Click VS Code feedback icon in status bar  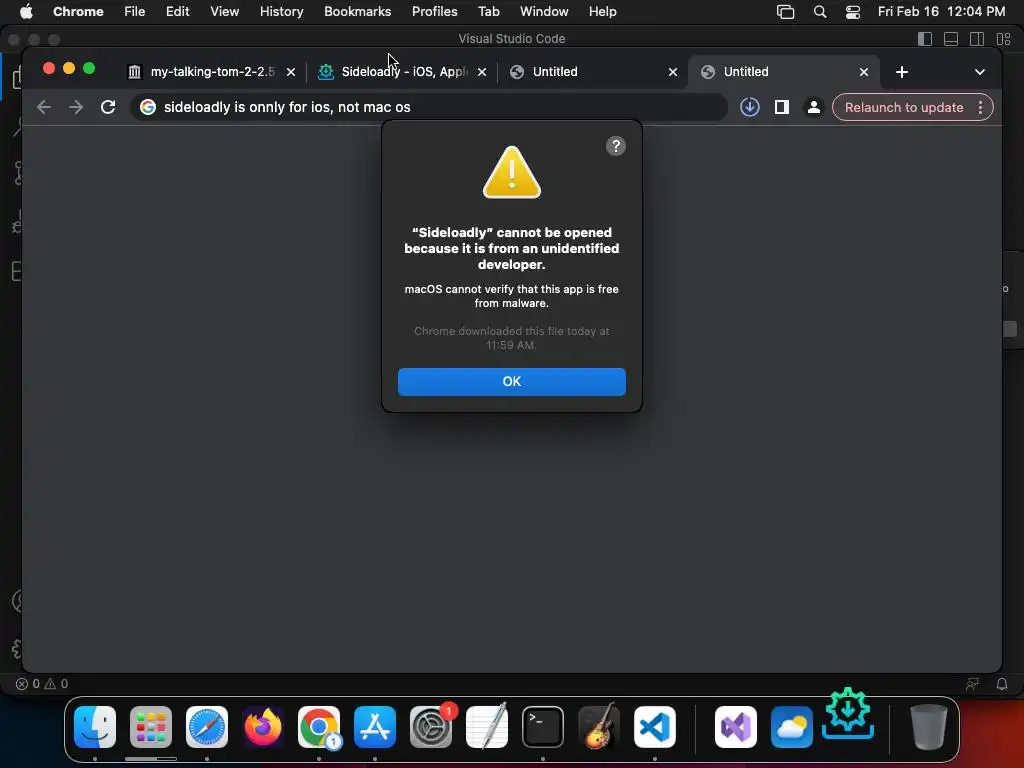point(972,684)
